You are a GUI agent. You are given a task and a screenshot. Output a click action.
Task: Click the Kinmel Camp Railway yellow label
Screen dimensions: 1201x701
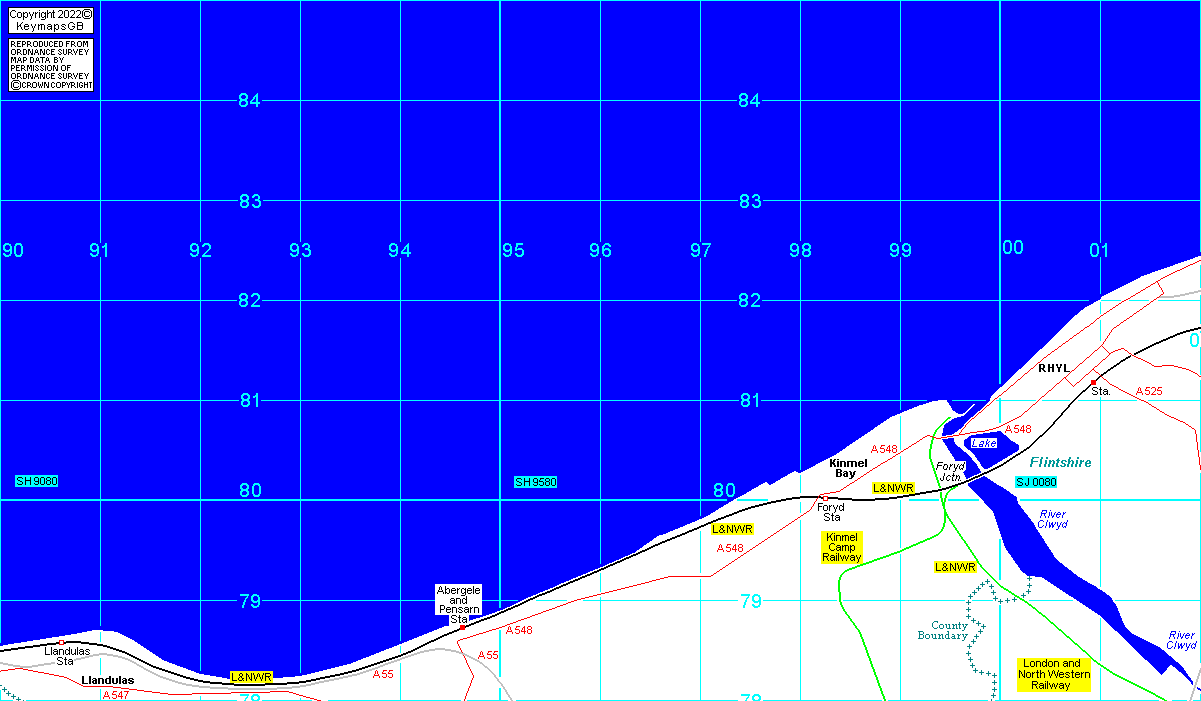click(842, 547)
